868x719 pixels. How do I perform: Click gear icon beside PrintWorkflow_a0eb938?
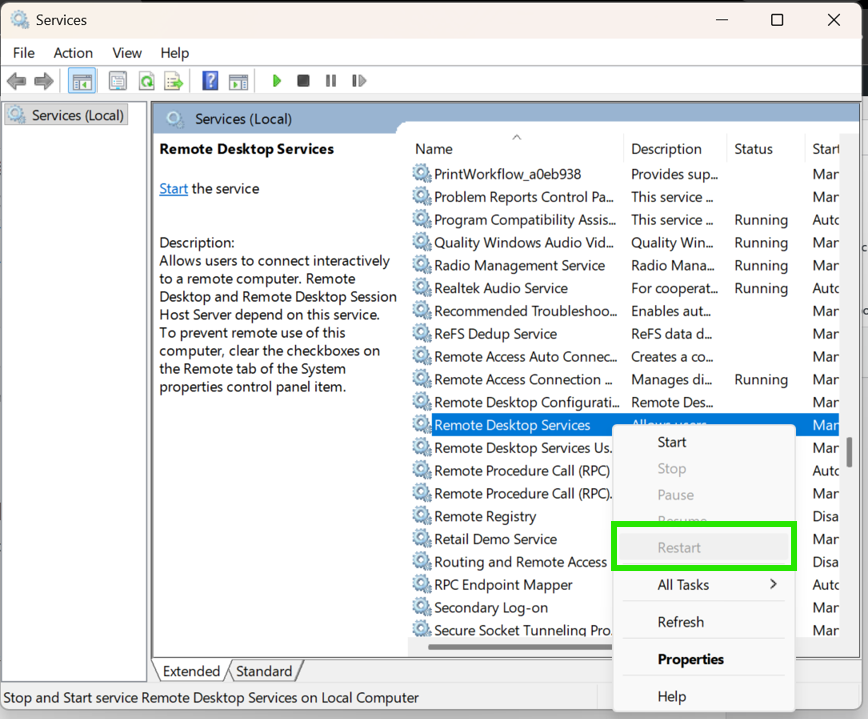tap(422, 173)
